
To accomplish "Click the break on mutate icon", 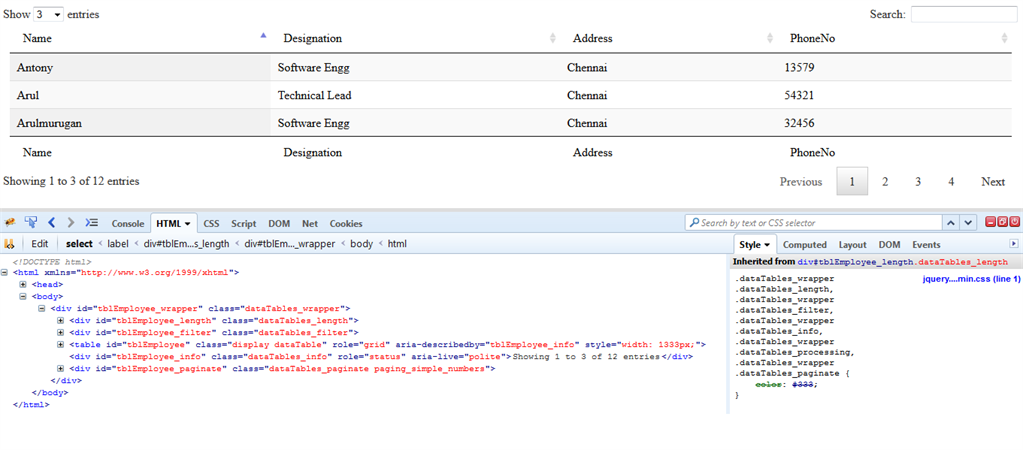I will tap(10, 244).
